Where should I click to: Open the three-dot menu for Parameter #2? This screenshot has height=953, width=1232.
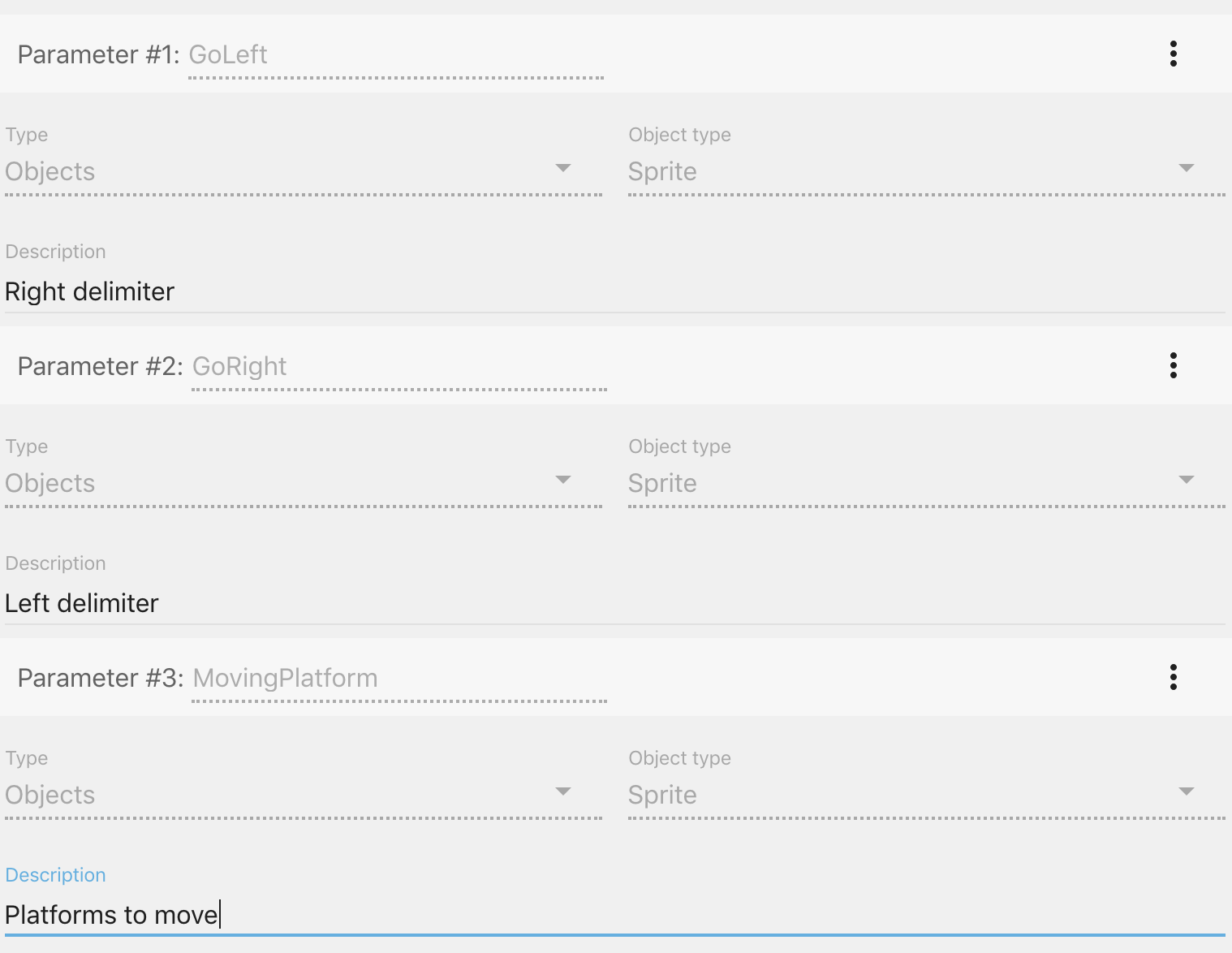1173,366
